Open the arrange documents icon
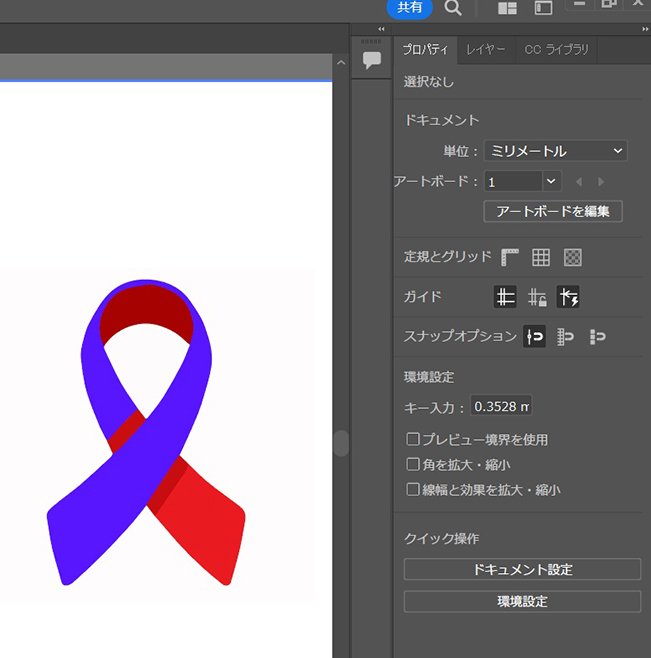This screenshot has width=651, height=658. [507, 8]
